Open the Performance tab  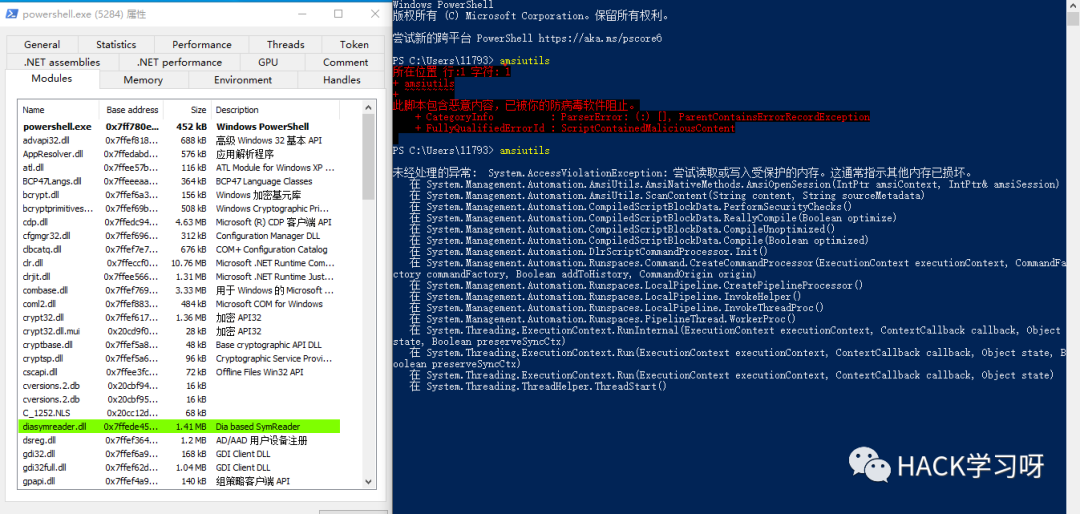pos(202,44)
